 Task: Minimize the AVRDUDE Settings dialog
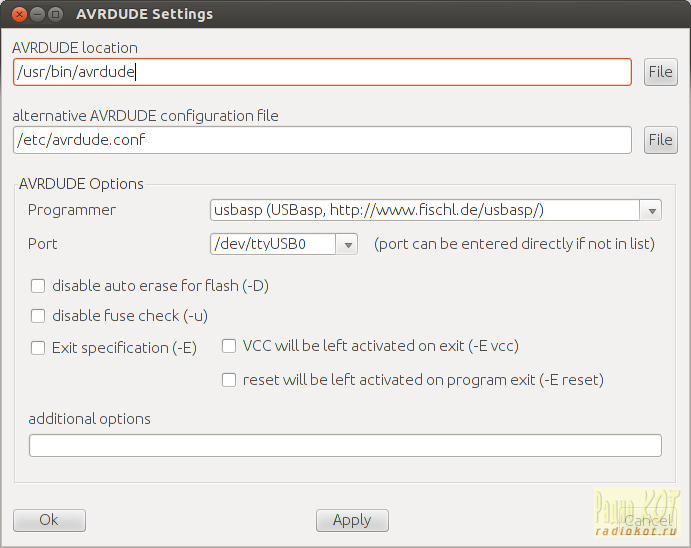37,15
